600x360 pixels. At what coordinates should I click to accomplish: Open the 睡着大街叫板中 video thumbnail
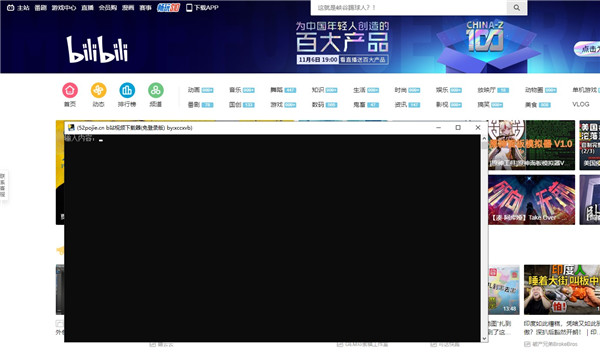(562, 290)
